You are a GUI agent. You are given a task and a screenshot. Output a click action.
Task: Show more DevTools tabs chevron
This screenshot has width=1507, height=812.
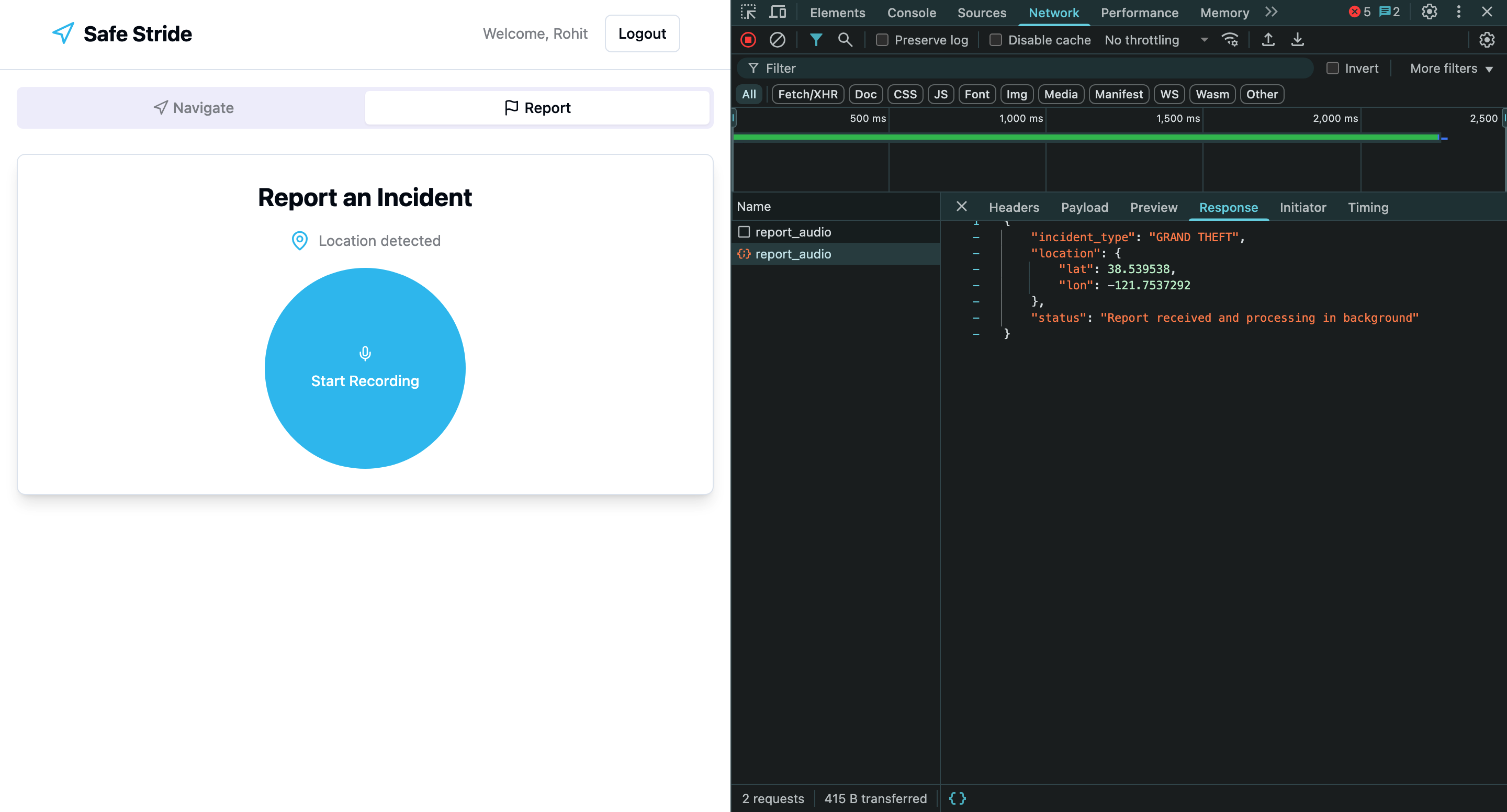coord(1271,12)
